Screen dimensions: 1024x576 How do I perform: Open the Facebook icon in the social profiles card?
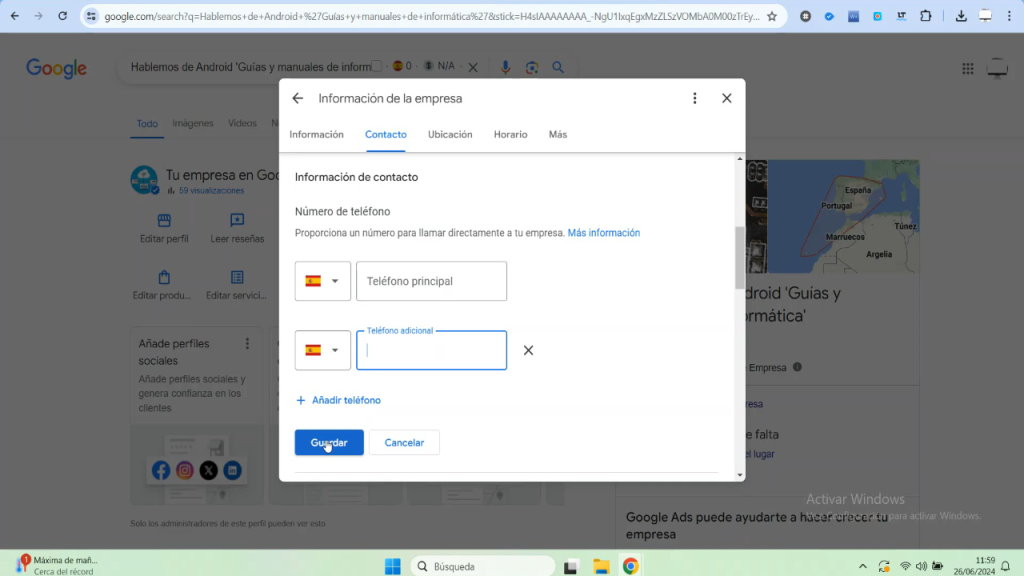[x=160, y=470]
